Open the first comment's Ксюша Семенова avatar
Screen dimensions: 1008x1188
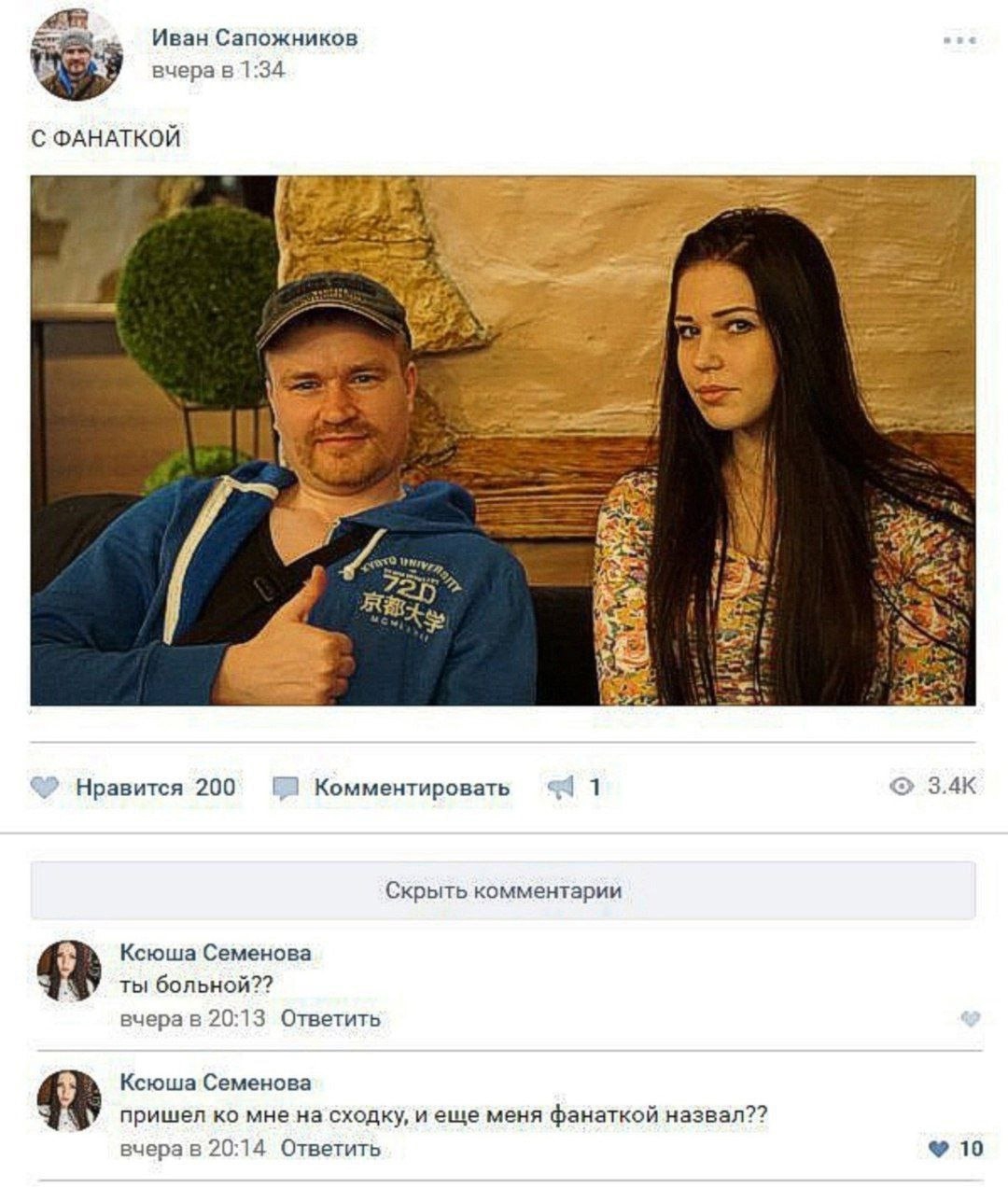68,971
